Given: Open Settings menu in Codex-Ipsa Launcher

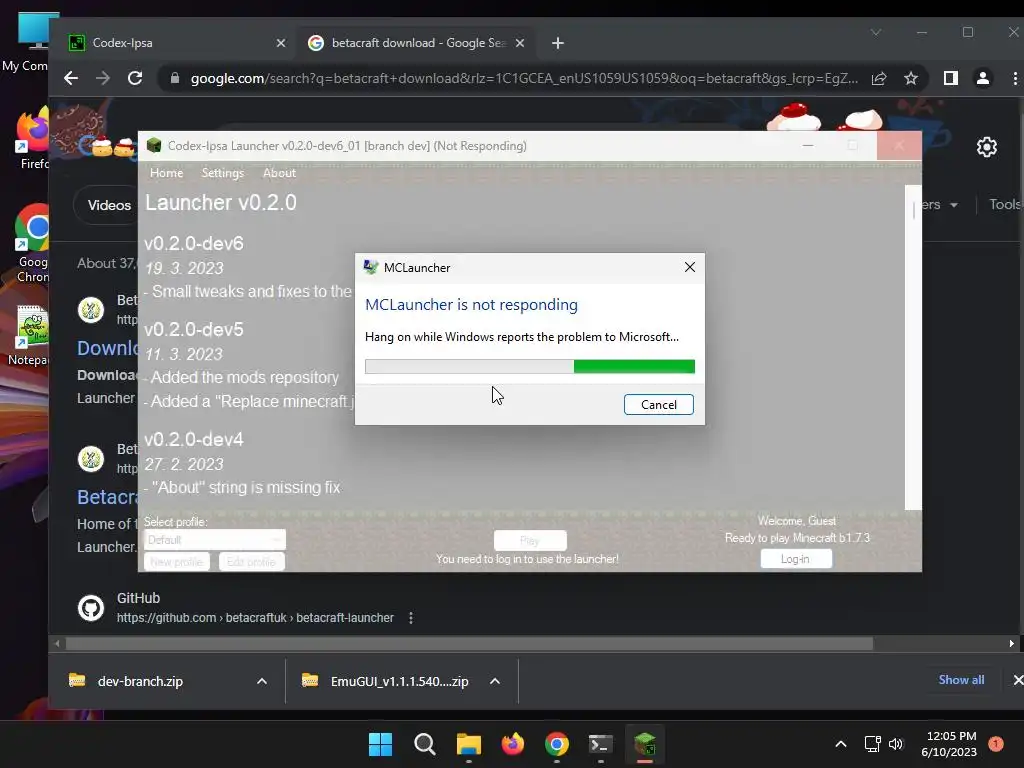Looking at the screenshot, I should point(223,173).
